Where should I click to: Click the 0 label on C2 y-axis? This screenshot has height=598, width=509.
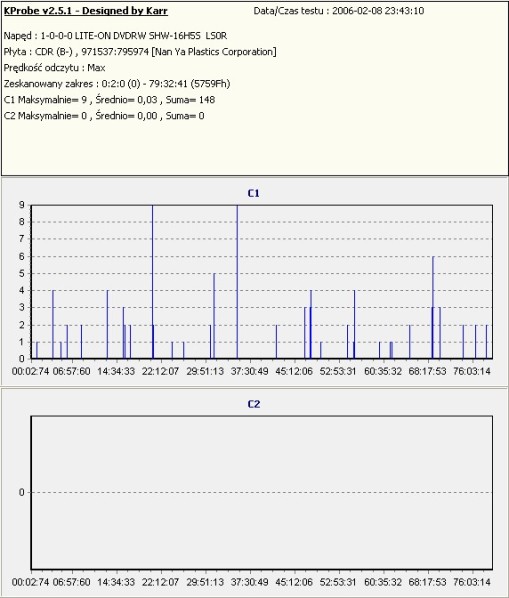[x=22, y=492]
